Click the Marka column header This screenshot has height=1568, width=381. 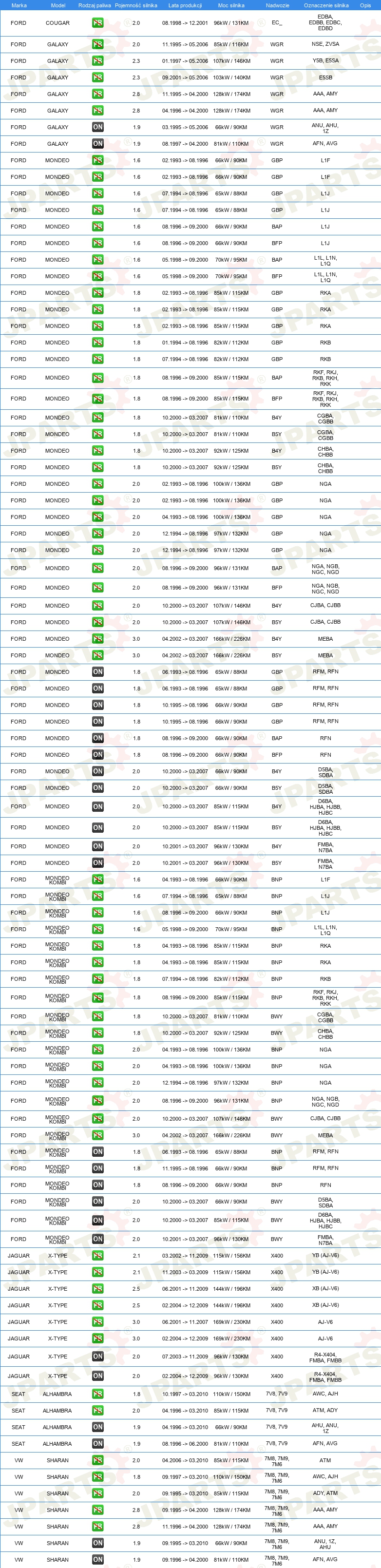click(19, 5)
